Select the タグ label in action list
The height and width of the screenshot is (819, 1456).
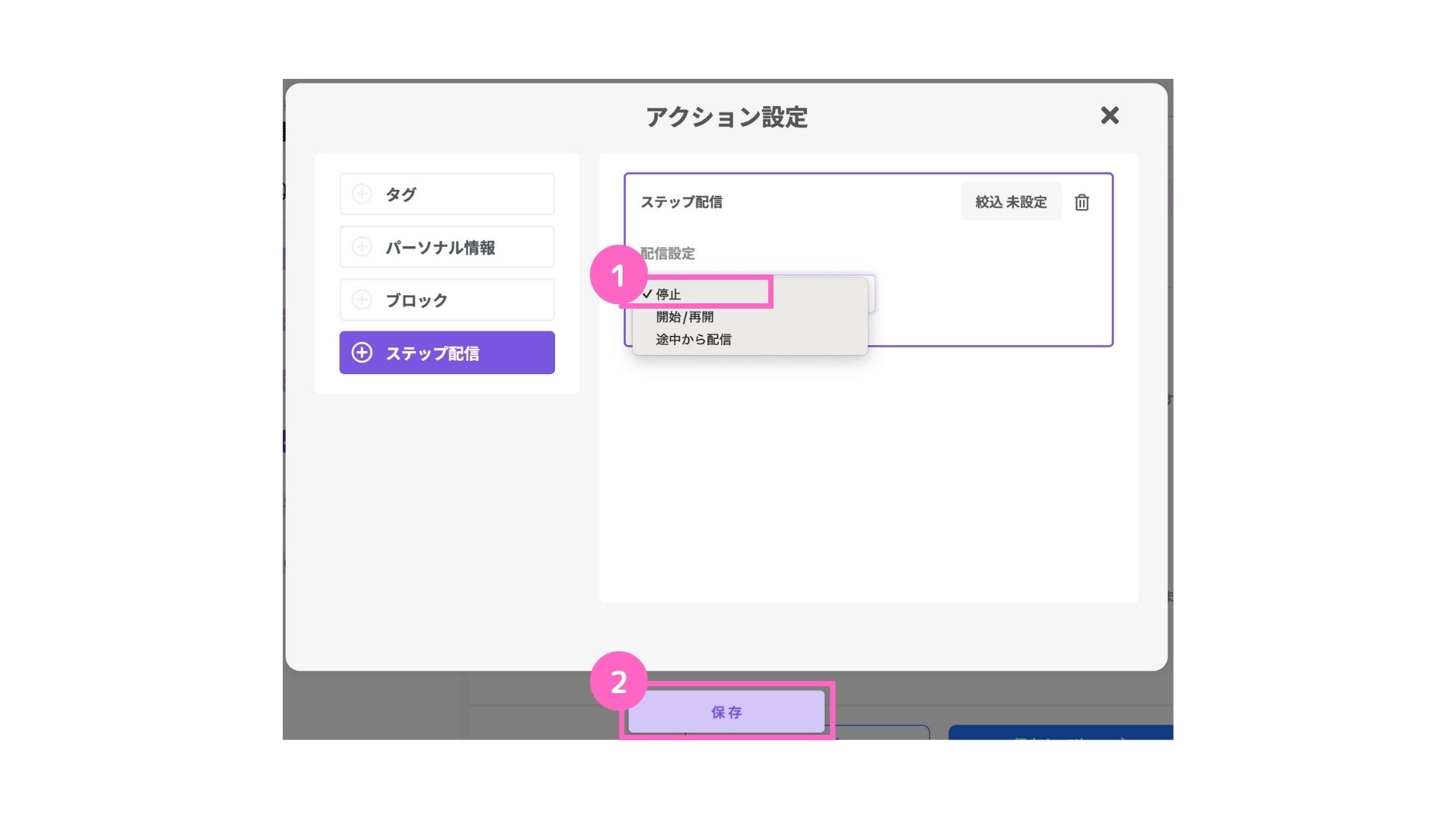coord(400,194)
